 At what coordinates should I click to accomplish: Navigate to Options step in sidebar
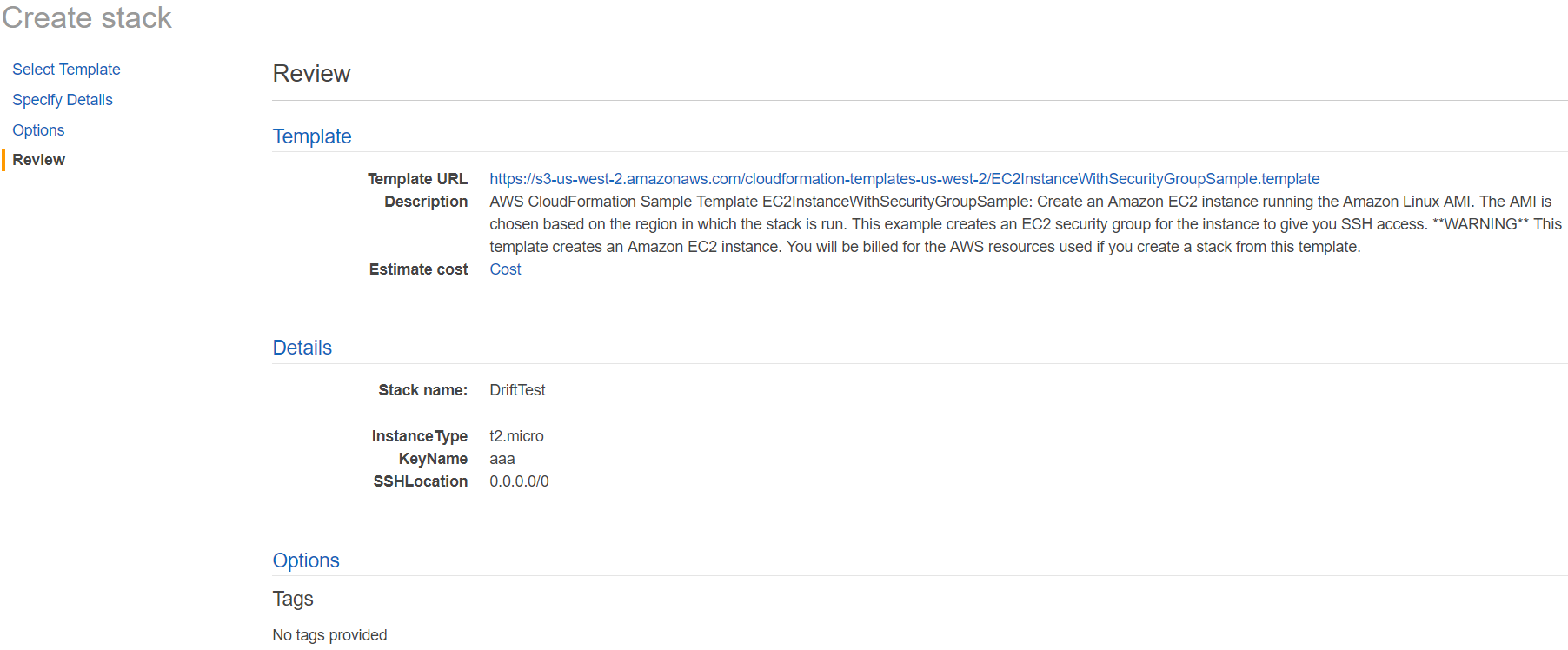pos(38,130)
